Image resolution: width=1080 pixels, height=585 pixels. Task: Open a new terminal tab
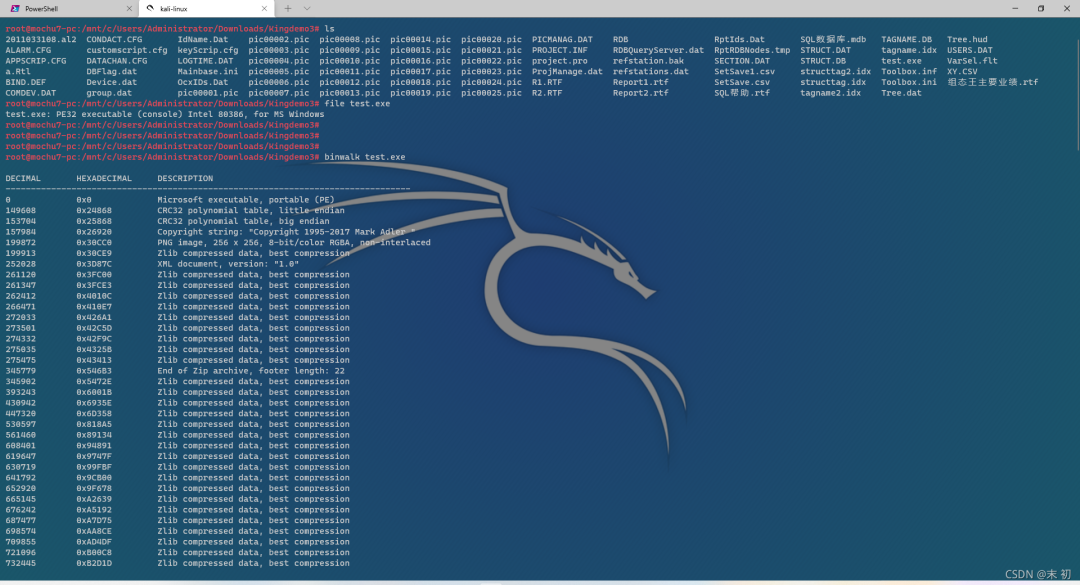pos(288,8)
